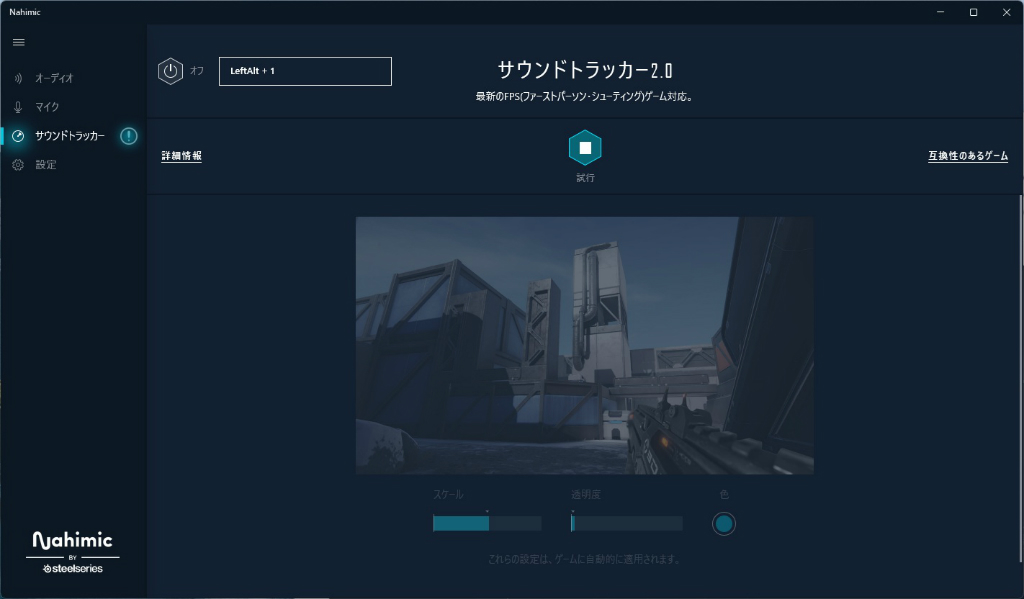Adjust the 透明度 slider

(x=627, y=523)
